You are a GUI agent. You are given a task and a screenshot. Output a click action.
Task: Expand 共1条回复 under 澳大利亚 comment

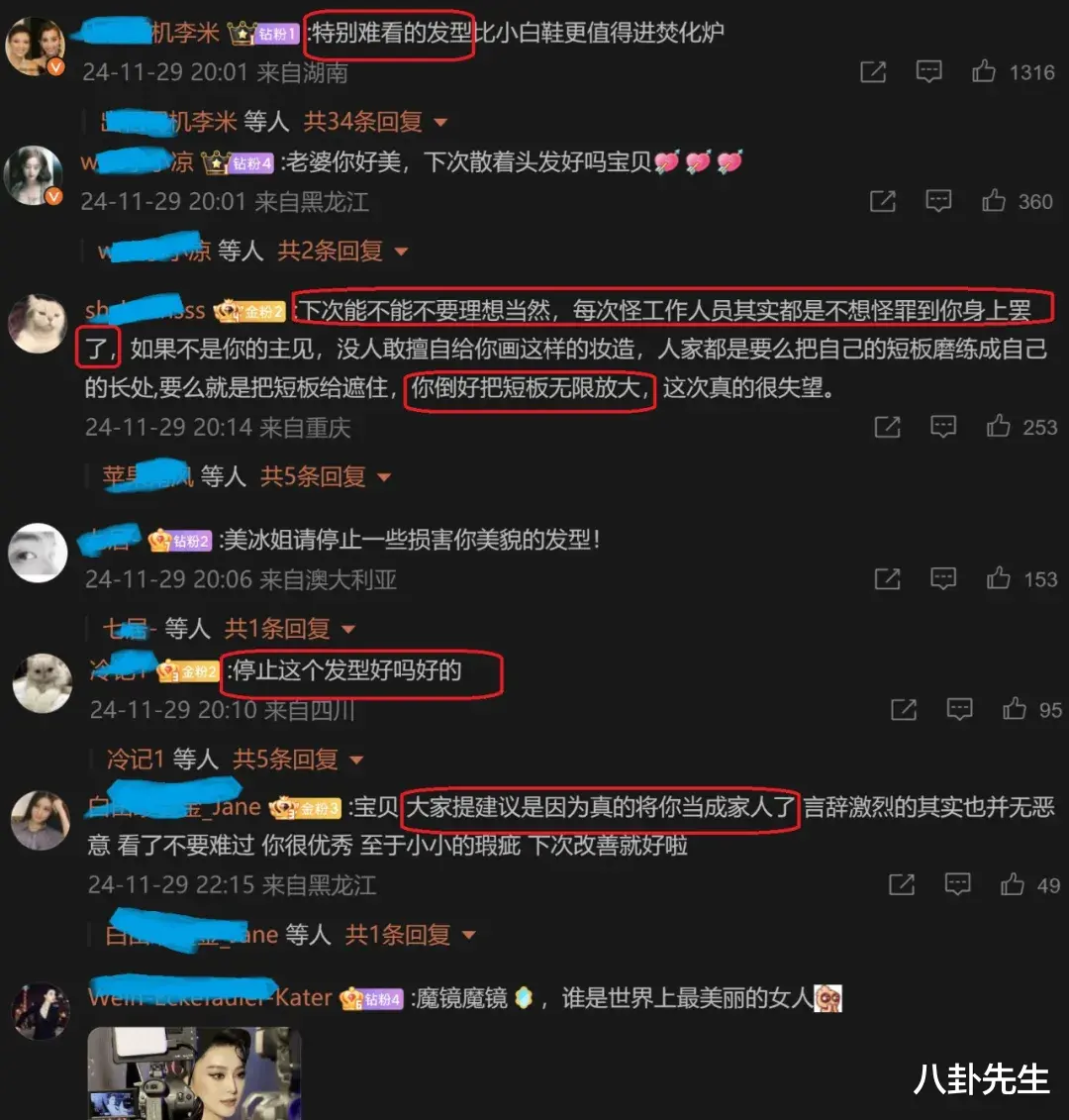[290, 629]
